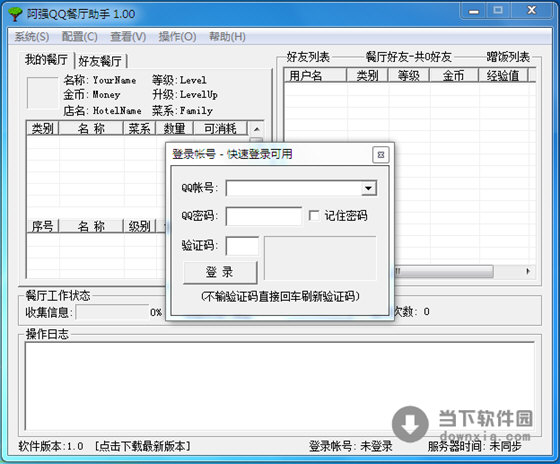Switch to the 我的餐厅 tab

[46, 60]
